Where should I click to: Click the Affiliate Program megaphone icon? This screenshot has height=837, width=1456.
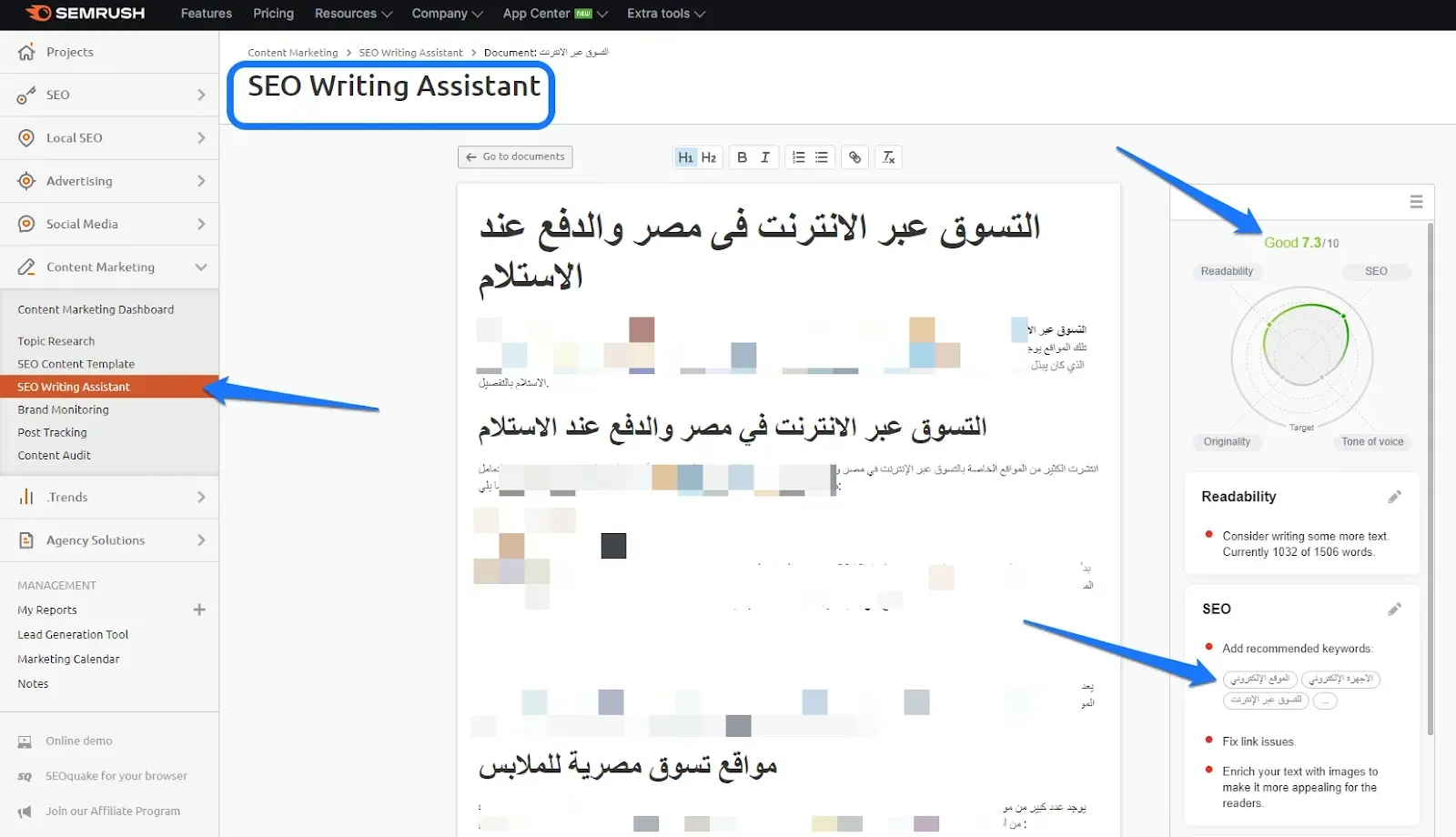coord(25,812)
